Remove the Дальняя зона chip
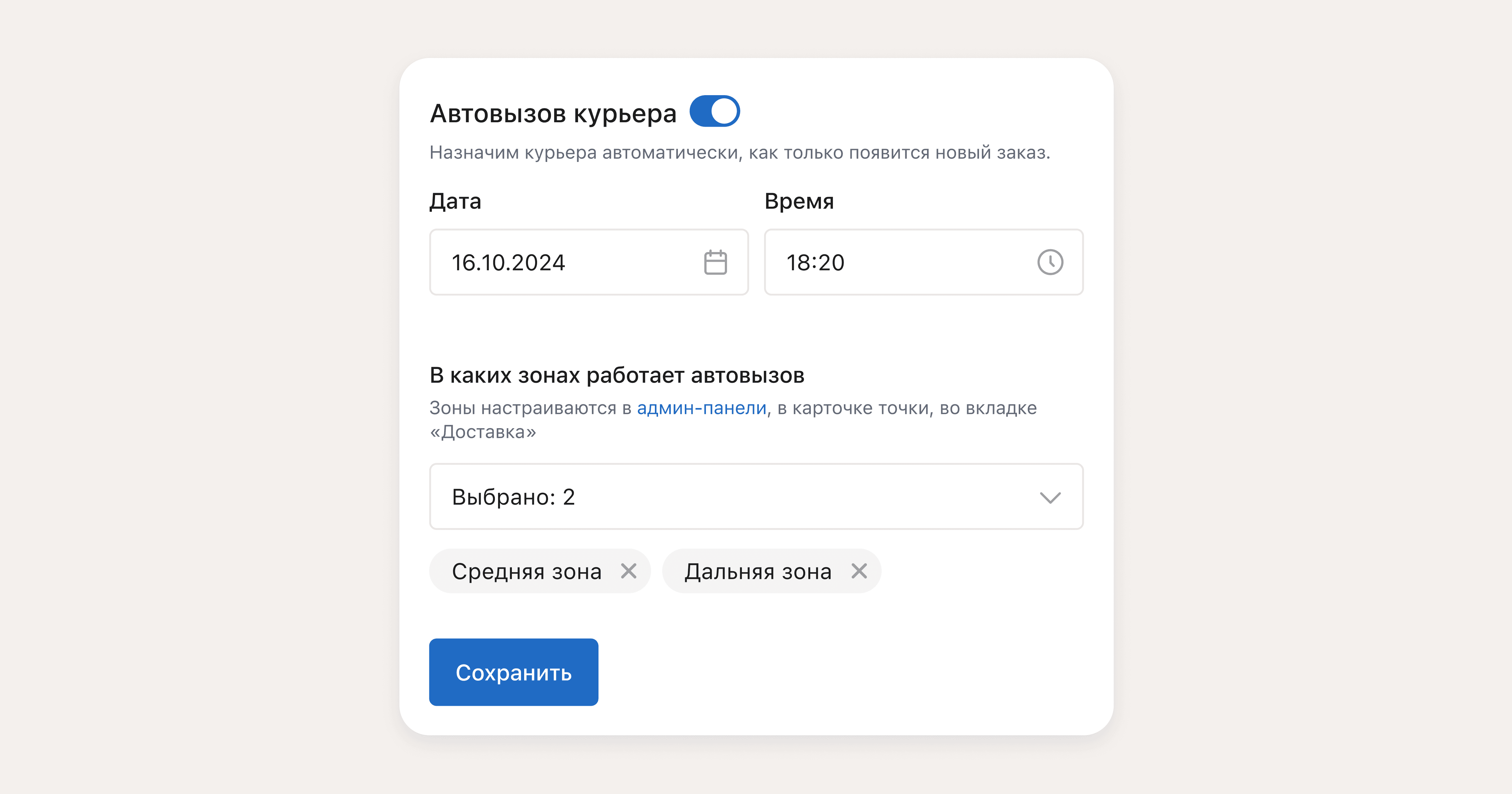 [859, 571]
